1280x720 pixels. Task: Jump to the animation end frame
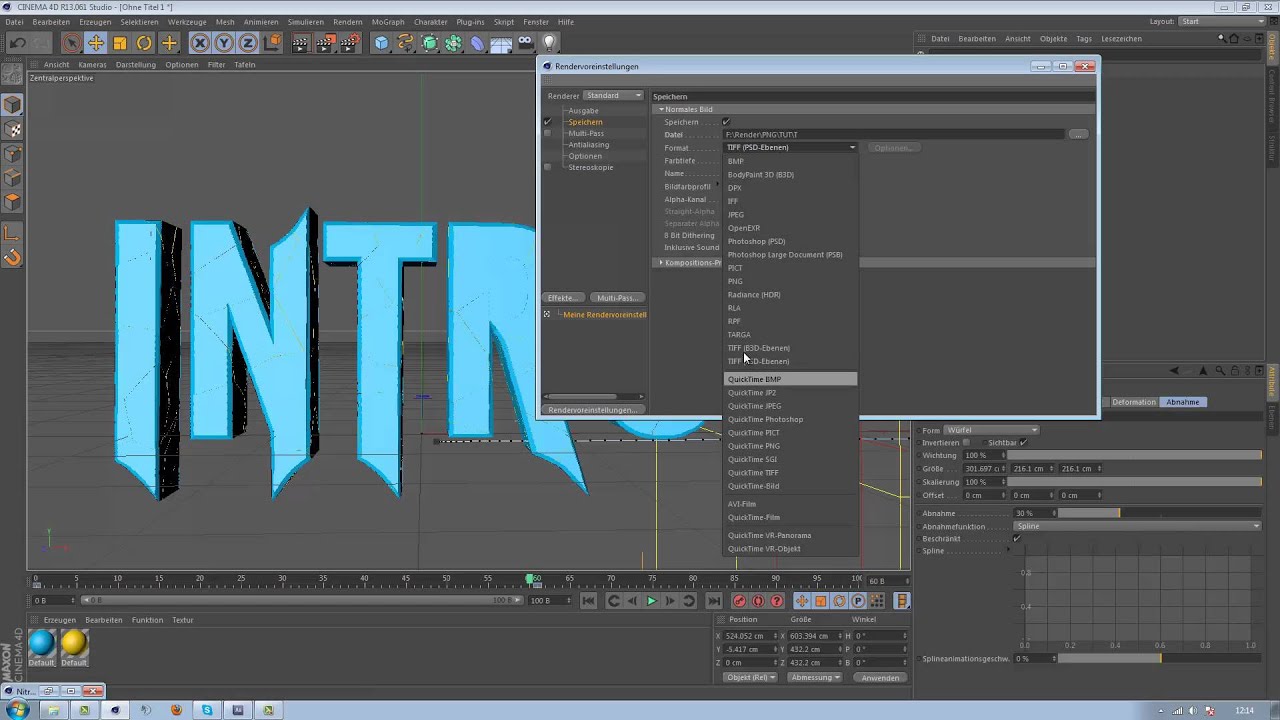(x=714, y=601)
